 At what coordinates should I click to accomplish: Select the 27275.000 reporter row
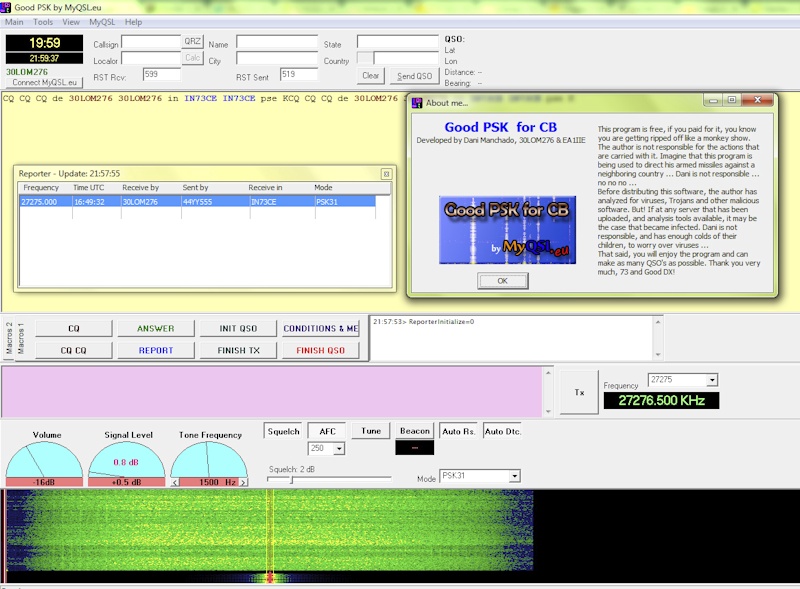pyautogui.click(x=197, y=202)
